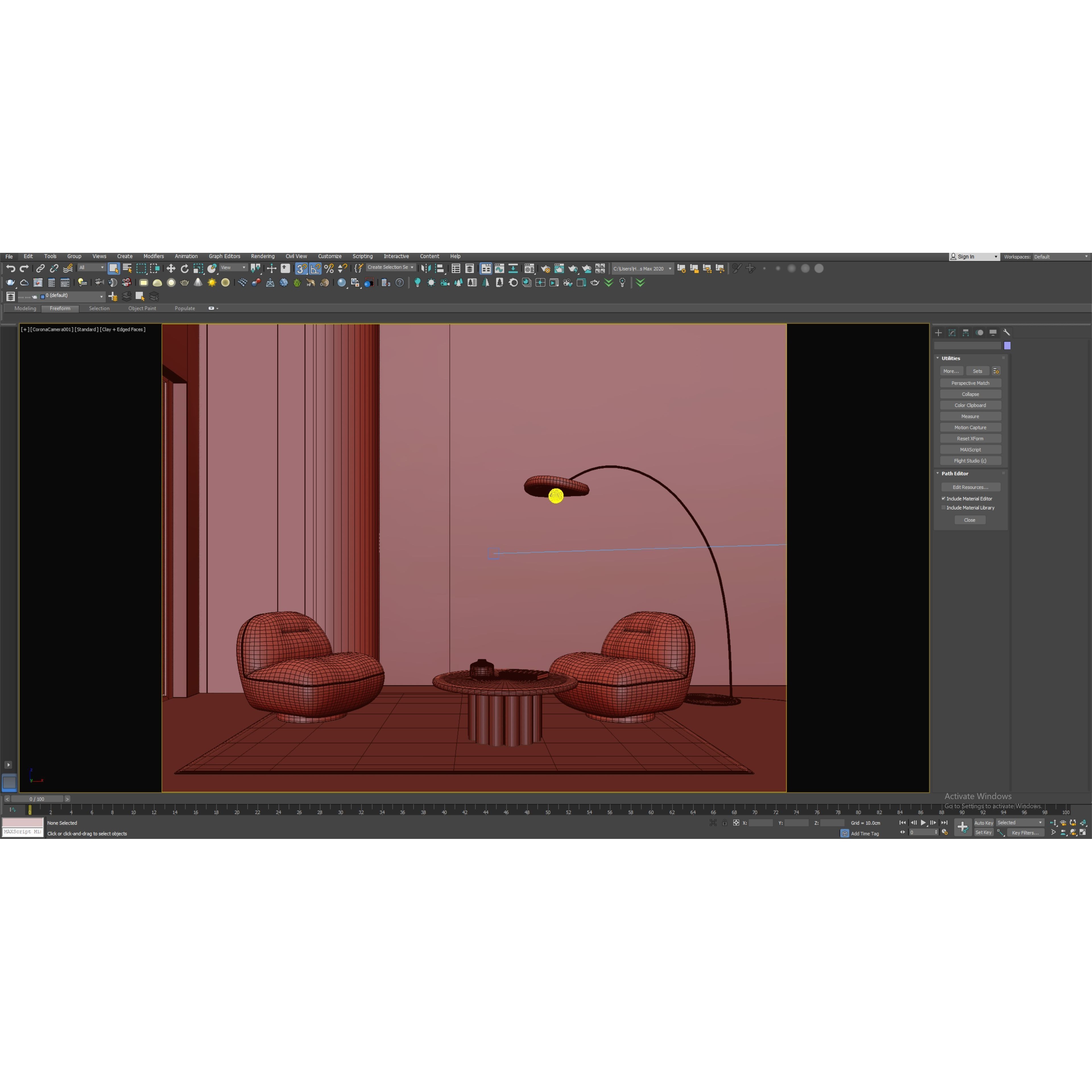Viewport: 1092px width, 1092px height.
Task: Open the Rendering menu
Action: pos(263,256)
